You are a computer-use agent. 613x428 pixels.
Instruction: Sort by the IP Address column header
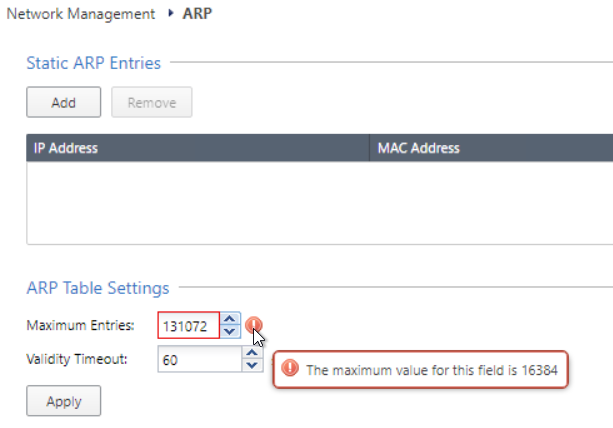198,148
